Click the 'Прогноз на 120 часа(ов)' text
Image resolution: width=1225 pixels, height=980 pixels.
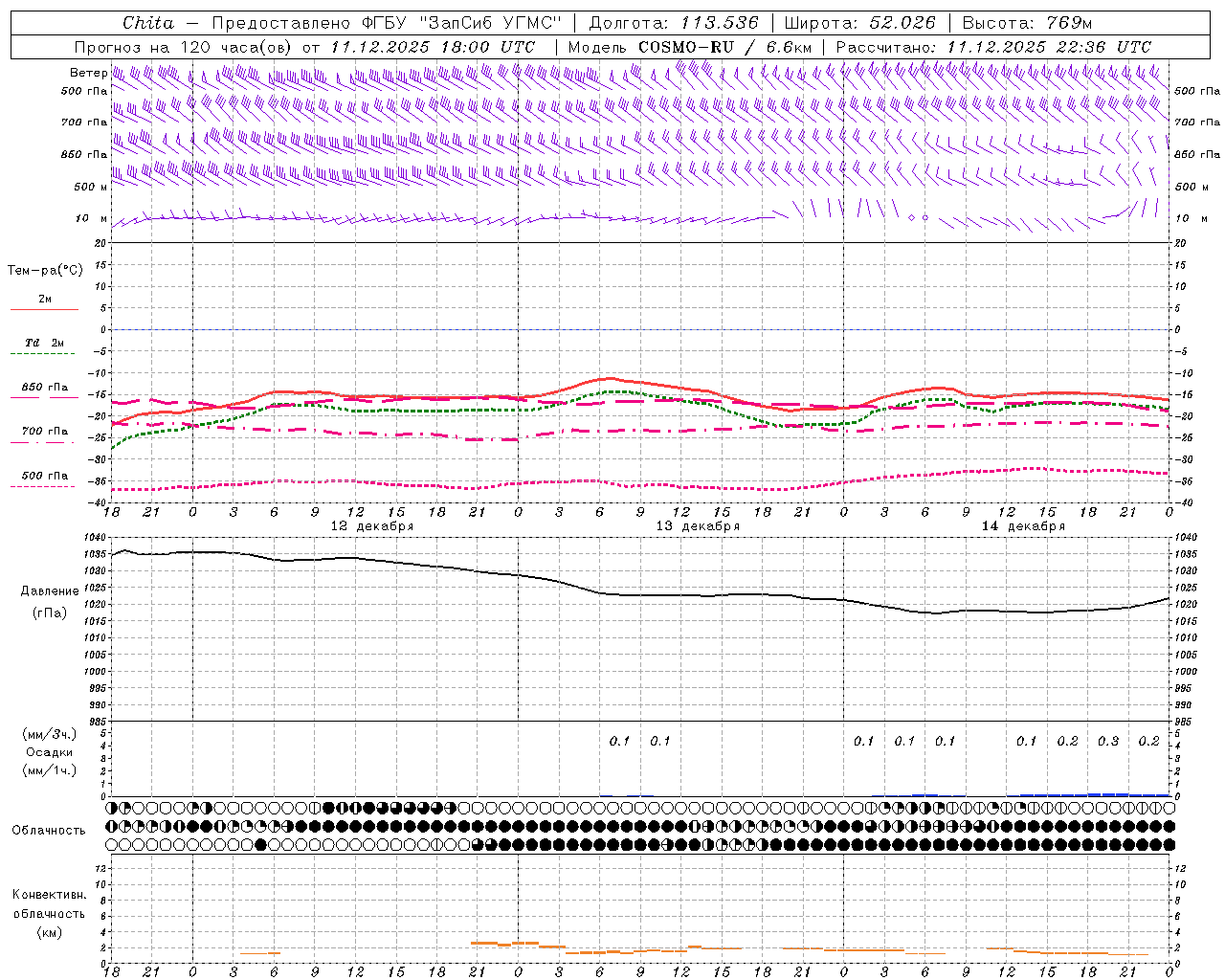point(184,47)
